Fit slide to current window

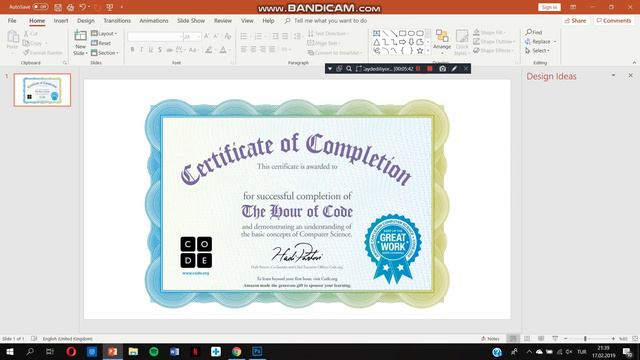635,339
